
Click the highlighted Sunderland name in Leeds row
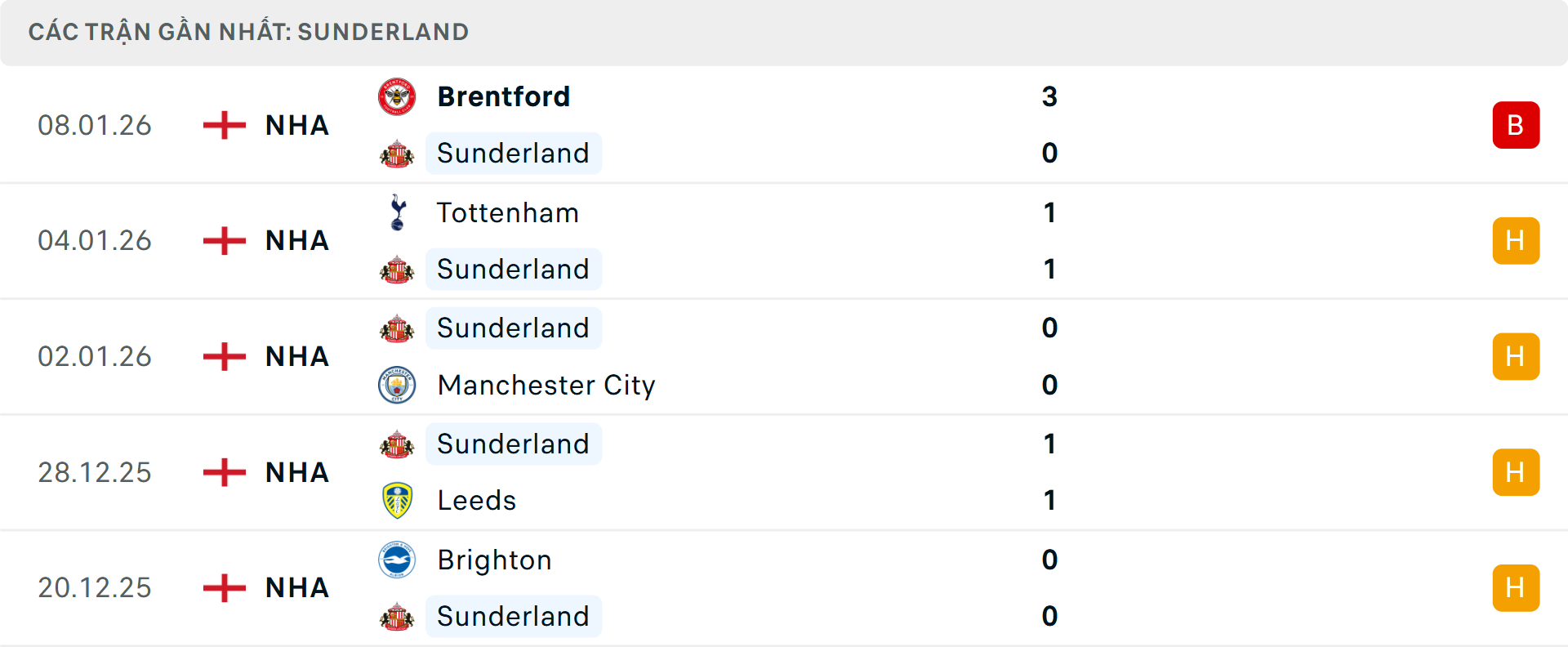pyautogui.click(x=513, y=444)
